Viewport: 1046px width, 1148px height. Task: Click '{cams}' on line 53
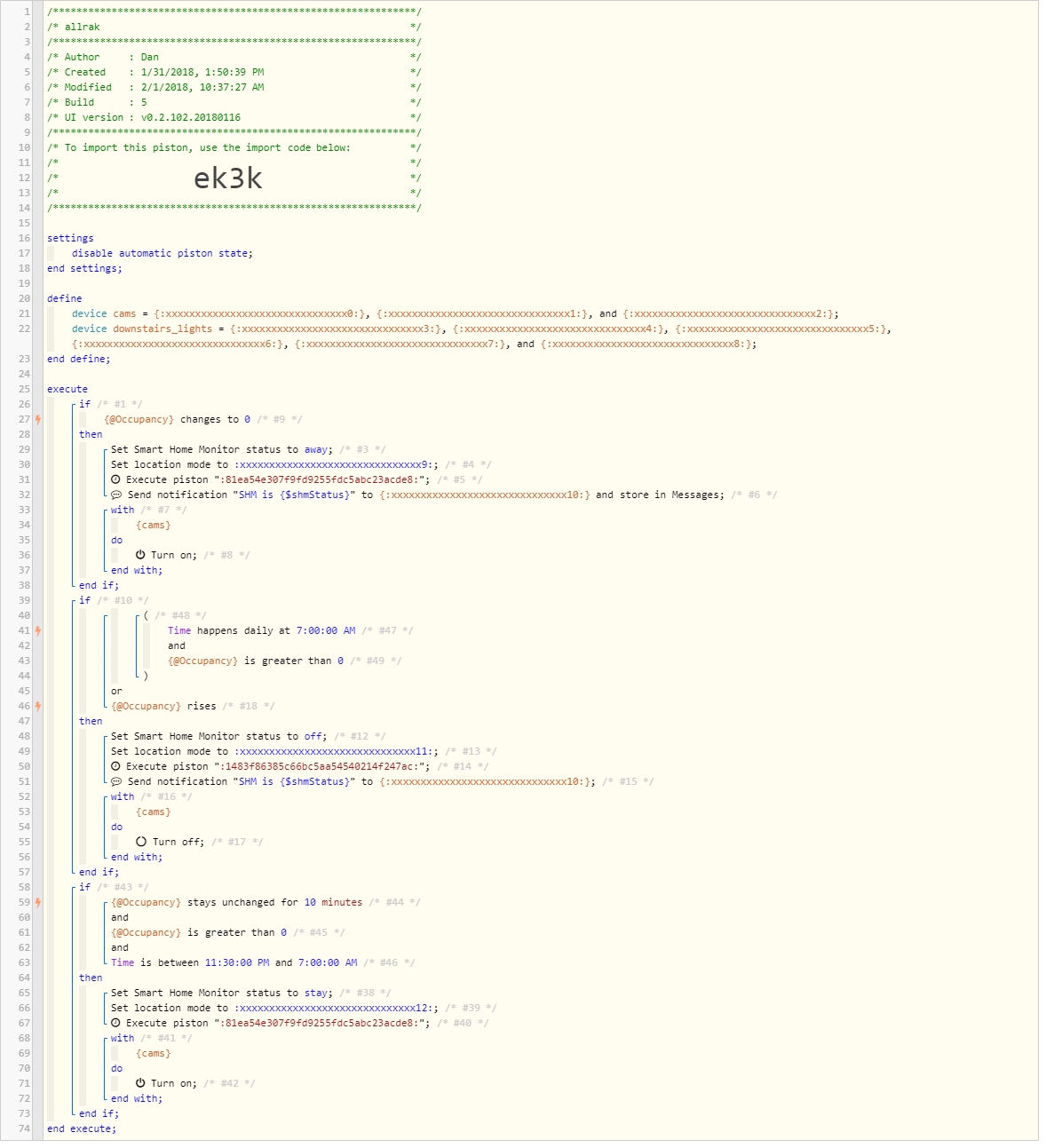click(154, 812)
